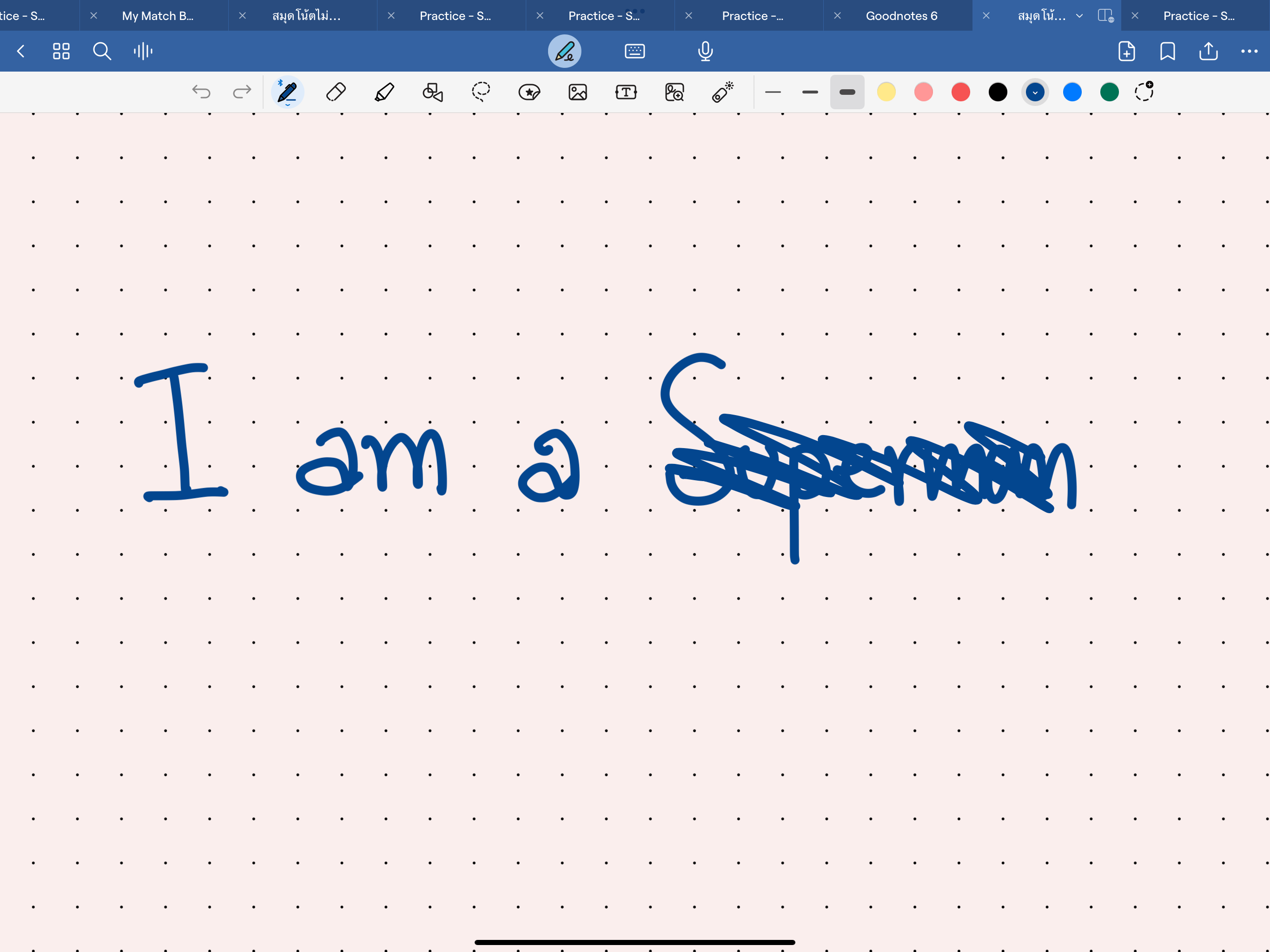The width and height of the screenshot is (1270, 952).
Task: Undo the last stroke
Action: [x=201, y=92]
